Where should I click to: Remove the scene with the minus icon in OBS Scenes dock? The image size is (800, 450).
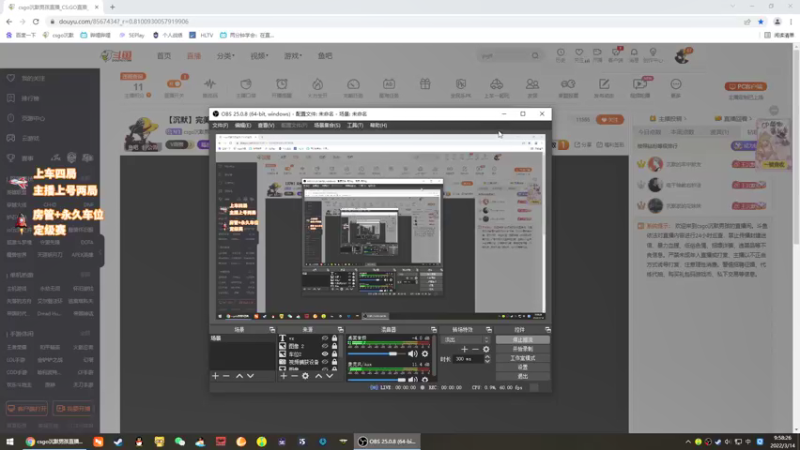point(227,376)
